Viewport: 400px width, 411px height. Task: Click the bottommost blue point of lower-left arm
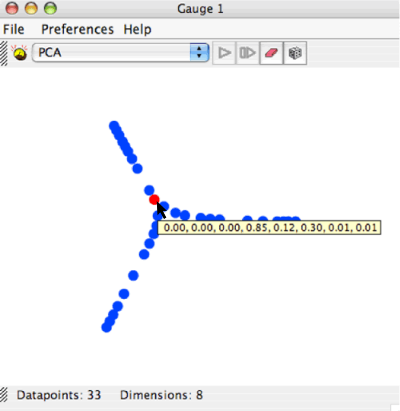point(106,327)
